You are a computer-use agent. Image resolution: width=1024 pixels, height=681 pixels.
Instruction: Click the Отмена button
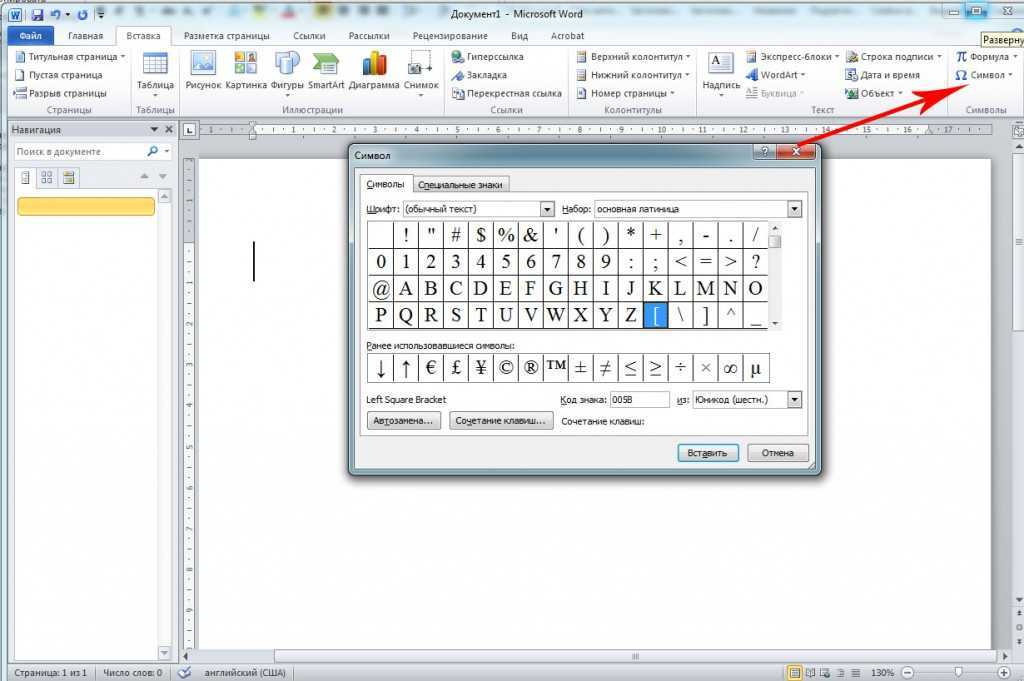click(777, 453)
